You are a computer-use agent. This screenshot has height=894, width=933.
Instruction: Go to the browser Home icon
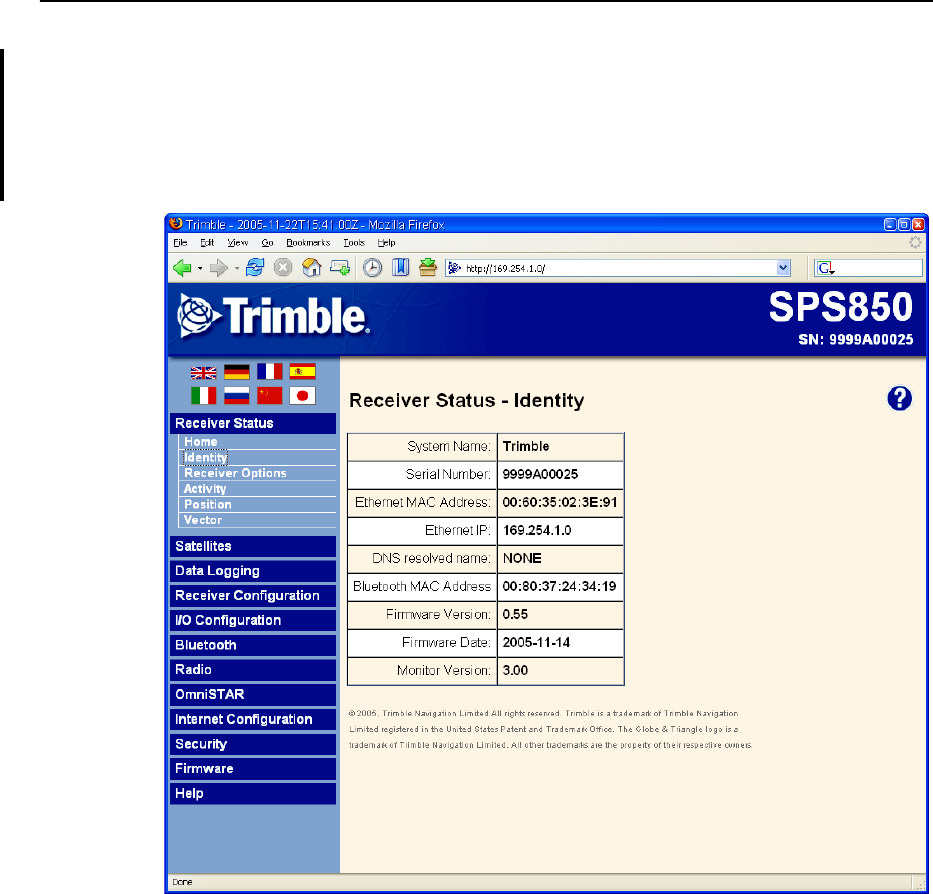tap(312, 268)
